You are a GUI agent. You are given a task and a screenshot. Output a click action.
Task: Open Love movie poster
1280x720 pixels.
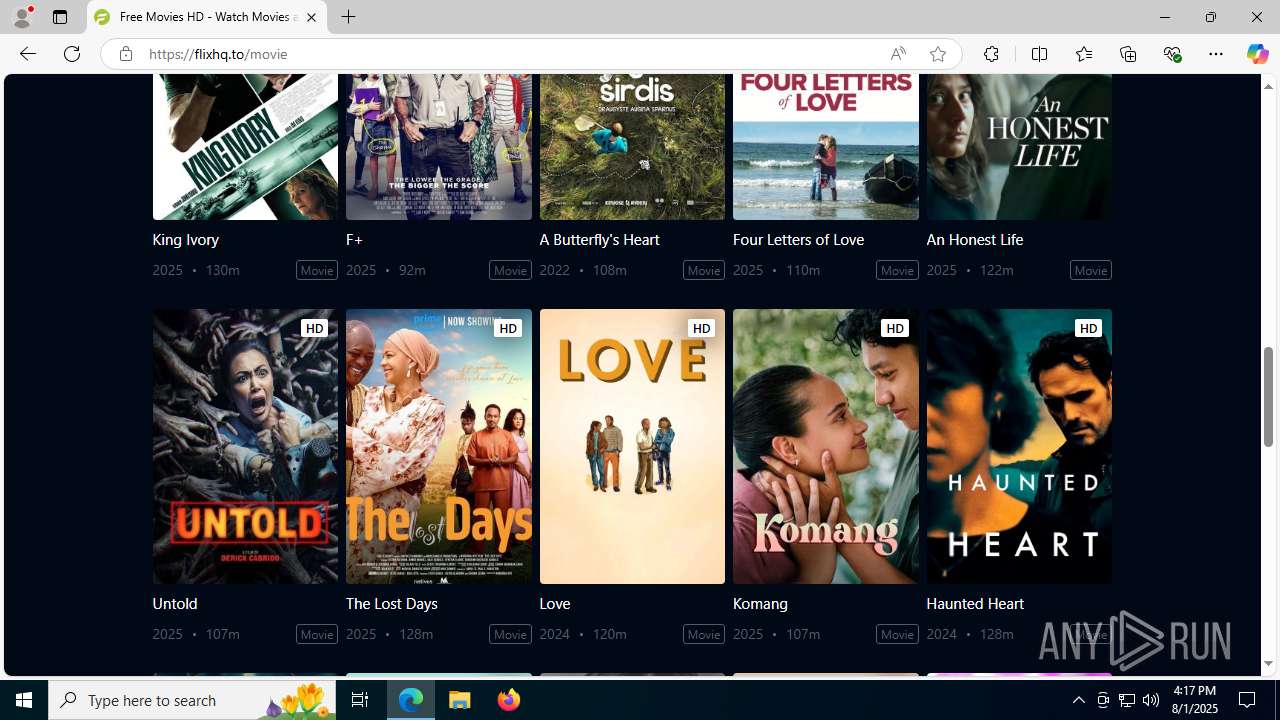pos(632,446)
